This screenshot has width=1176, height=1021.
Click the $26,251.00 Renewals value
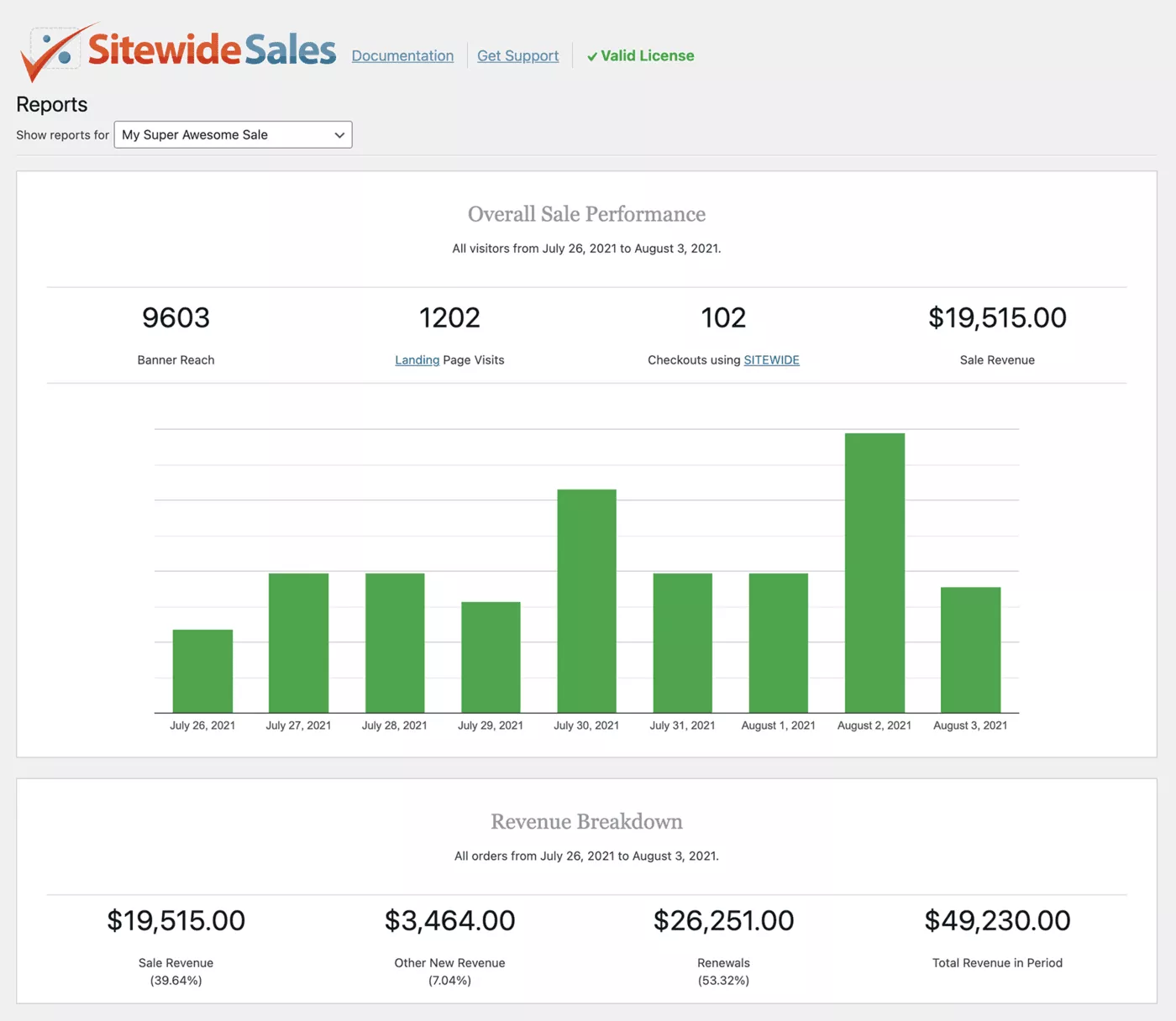pyautogui.click(x=723, y=920)
